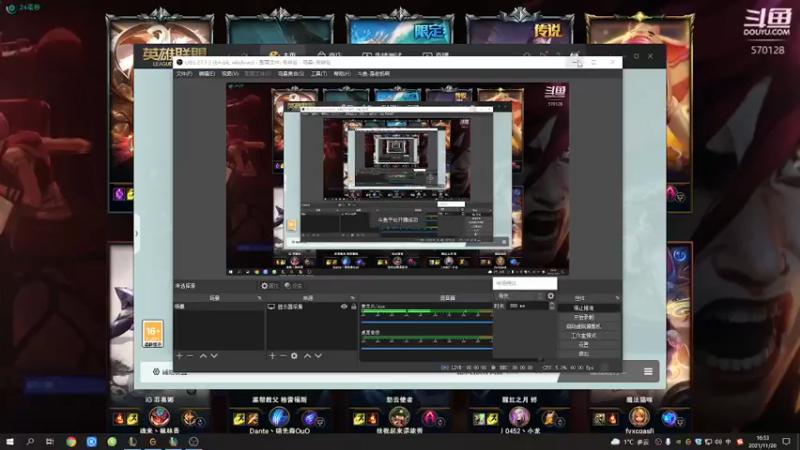This screenshot has height=450, width=800.
Task: Click the 滤镜 filters button above Sources
Action: tap(293, 286)
